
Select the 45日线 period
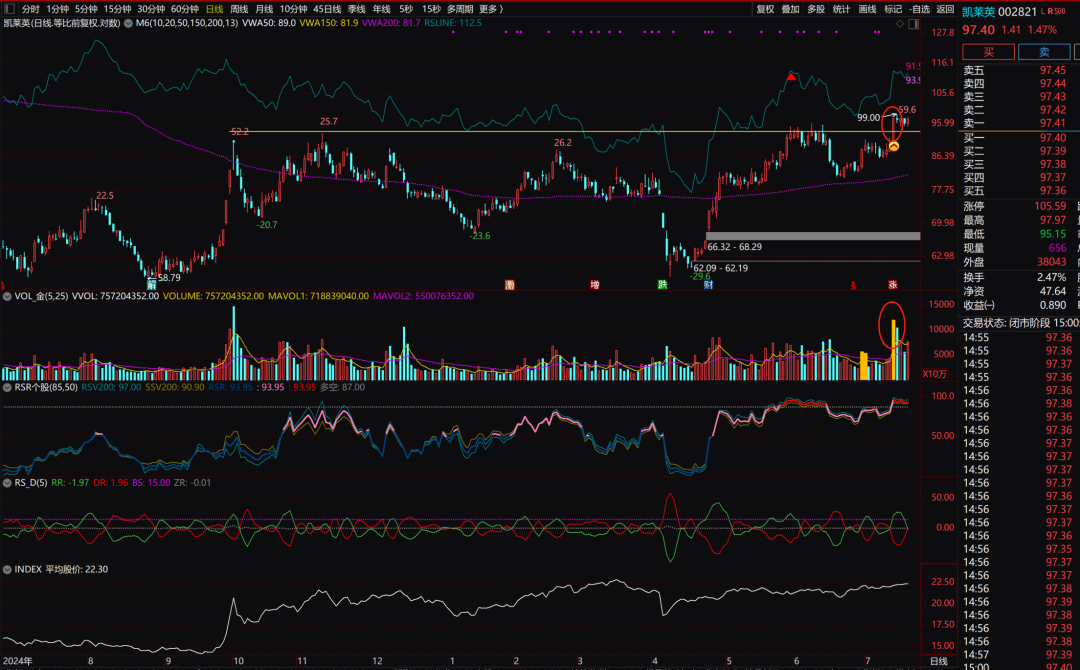coord(327,9)
